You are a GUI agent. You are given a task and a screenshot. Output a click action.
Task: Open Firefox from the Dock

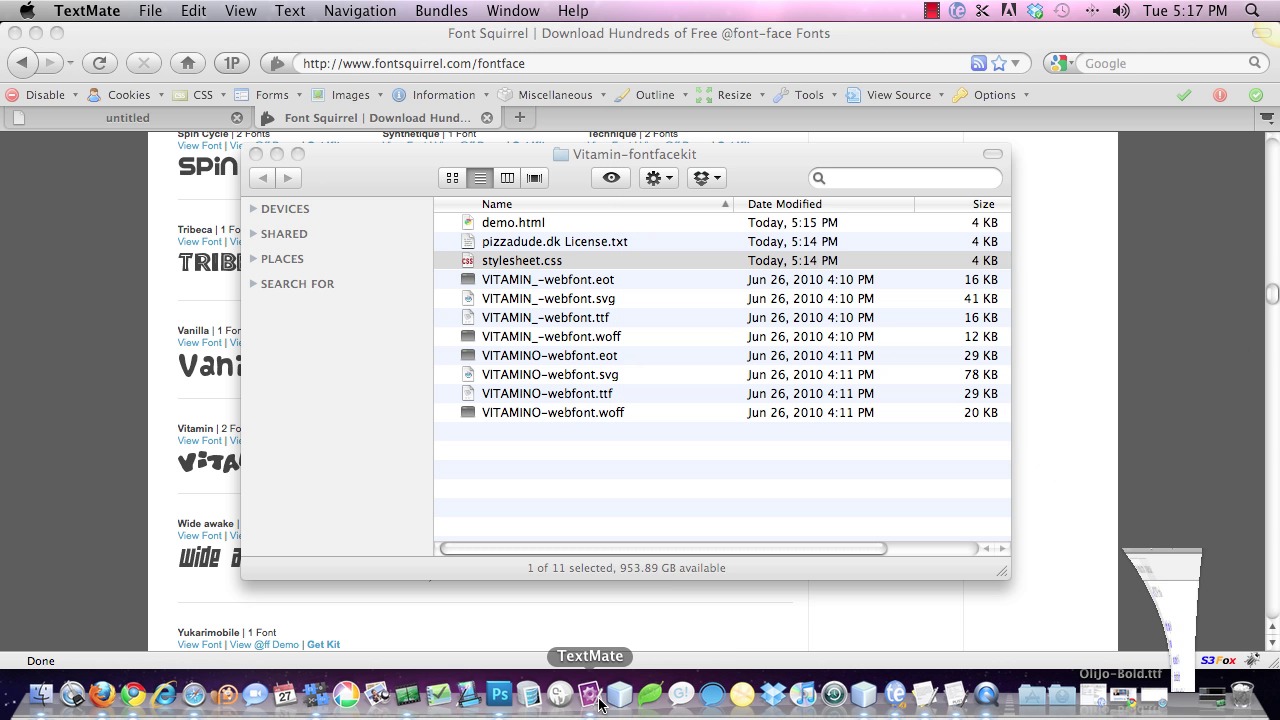pos(102,694)
